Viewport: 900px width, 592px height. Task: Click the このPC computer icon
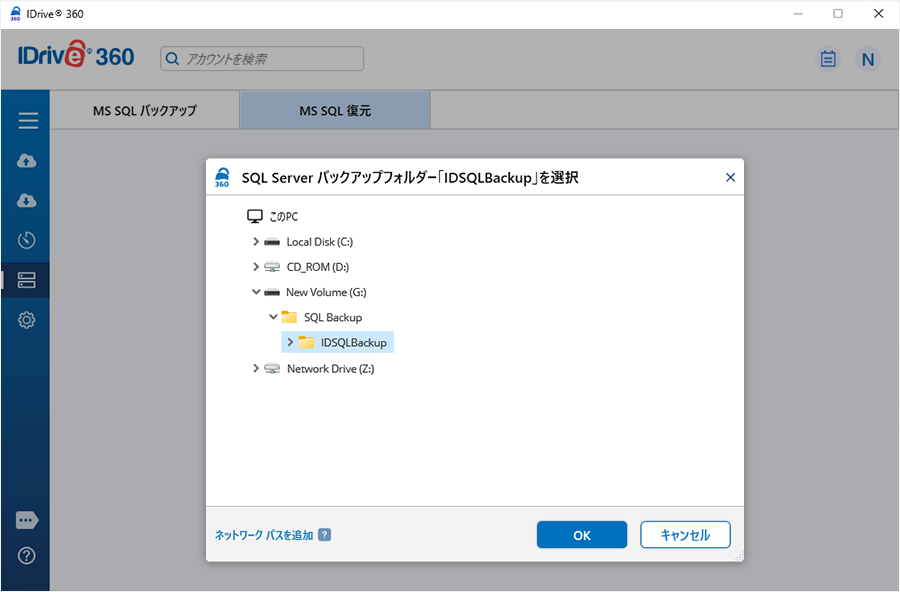254,216
